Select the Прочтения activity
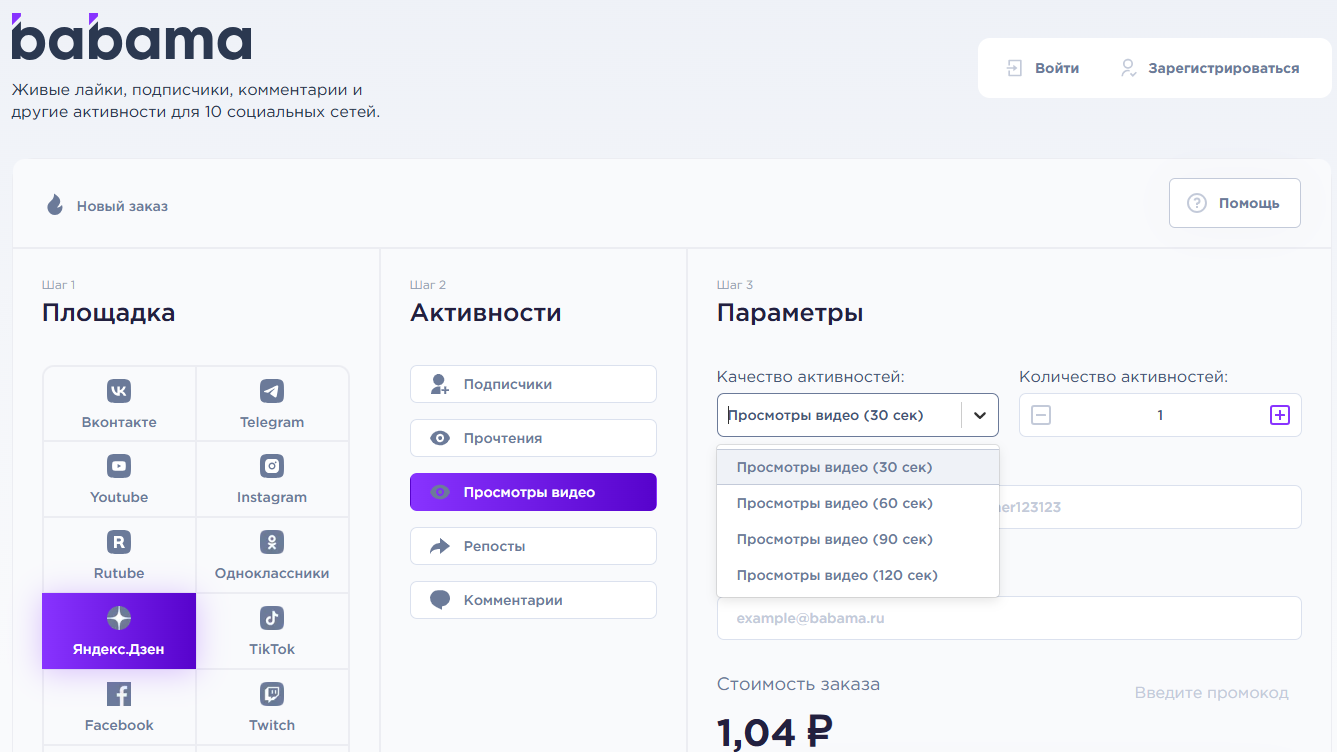This screenshot has height=752, width=1337. pos(533,438)
